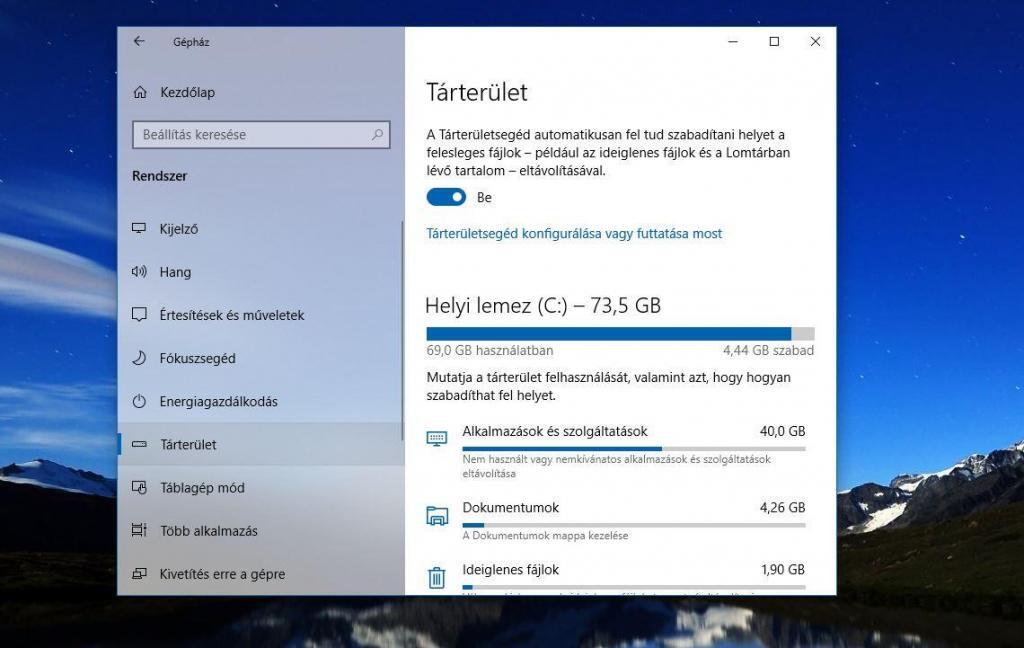Click the Kijelző monitor icon

tap(139, 229)
